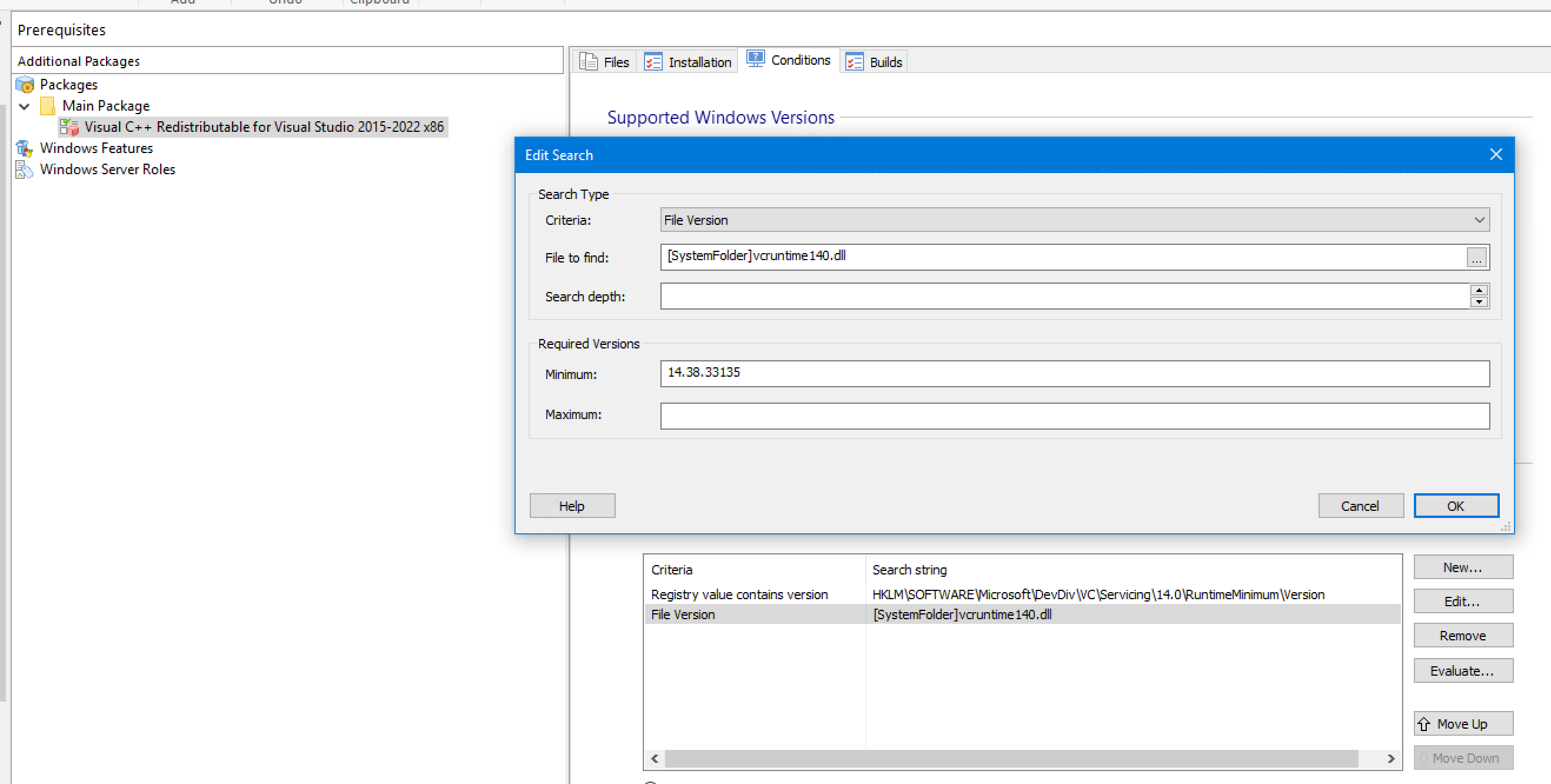Click the Cancel button
The width and height of the screenshot is (1551, 784).
click(x=1360, y=506)
